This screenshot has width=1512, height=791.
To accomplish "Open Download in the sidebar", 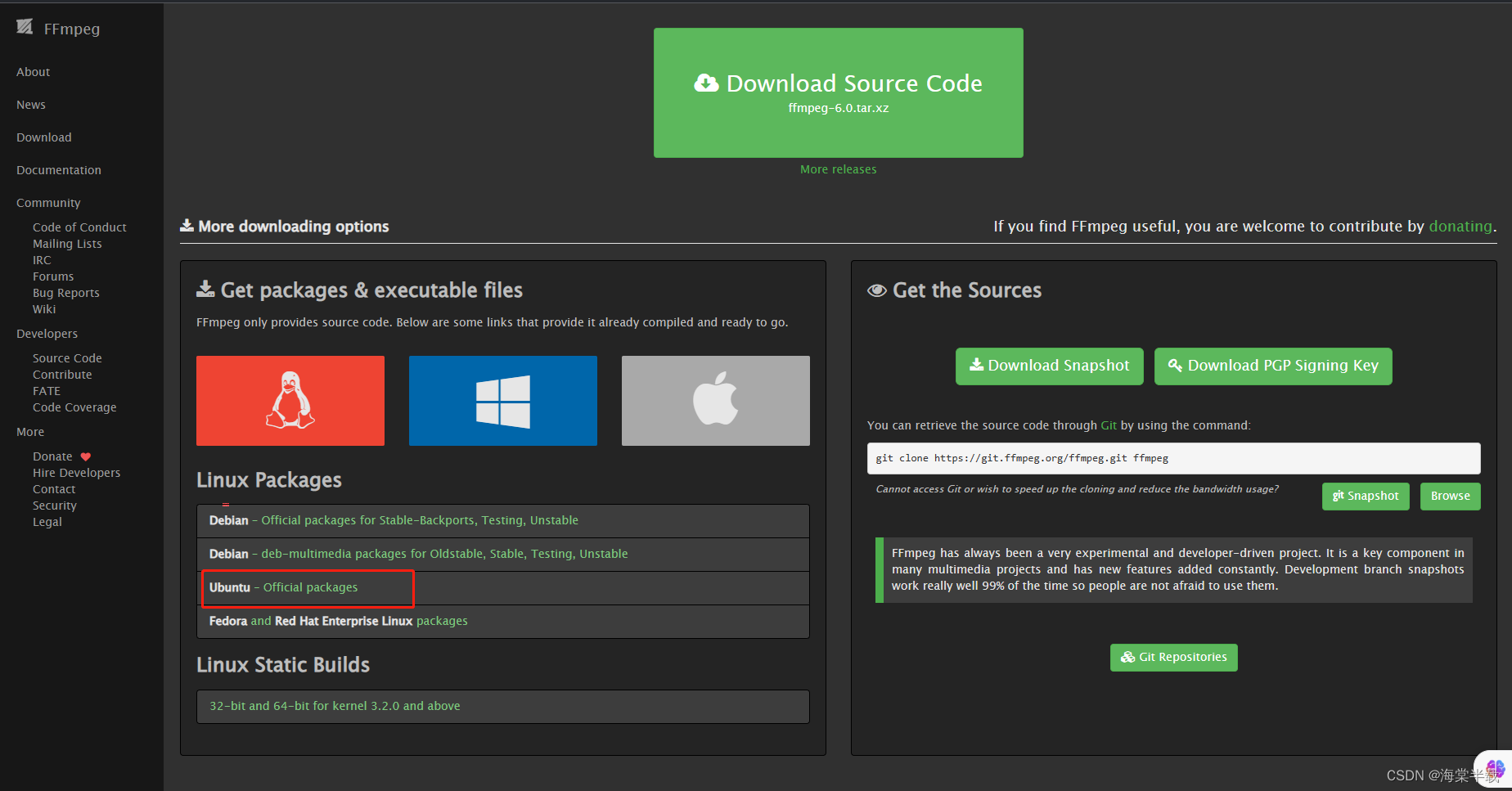I will click(44, 137).
